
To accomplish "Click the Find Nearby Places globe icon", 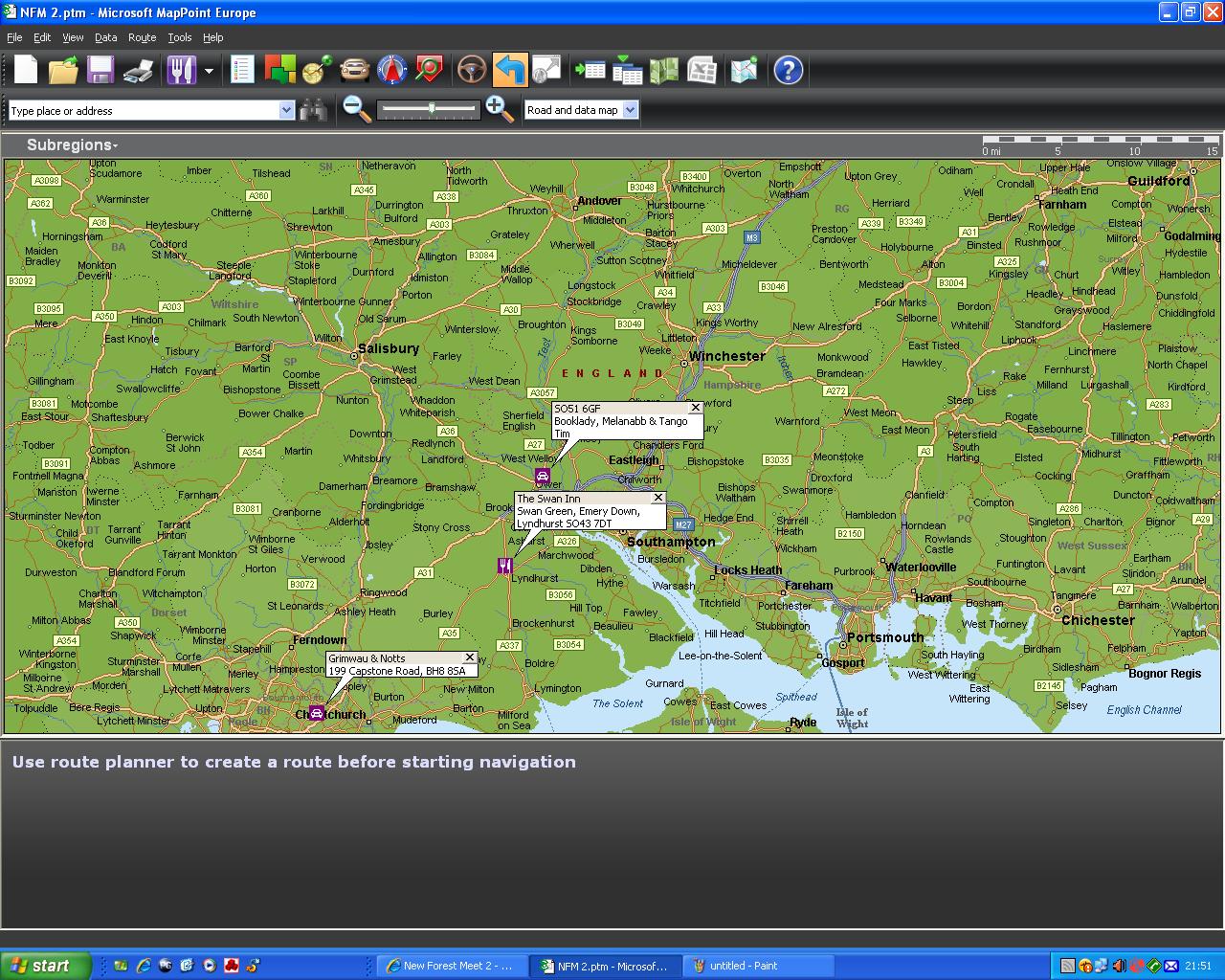I will [317, 70].
